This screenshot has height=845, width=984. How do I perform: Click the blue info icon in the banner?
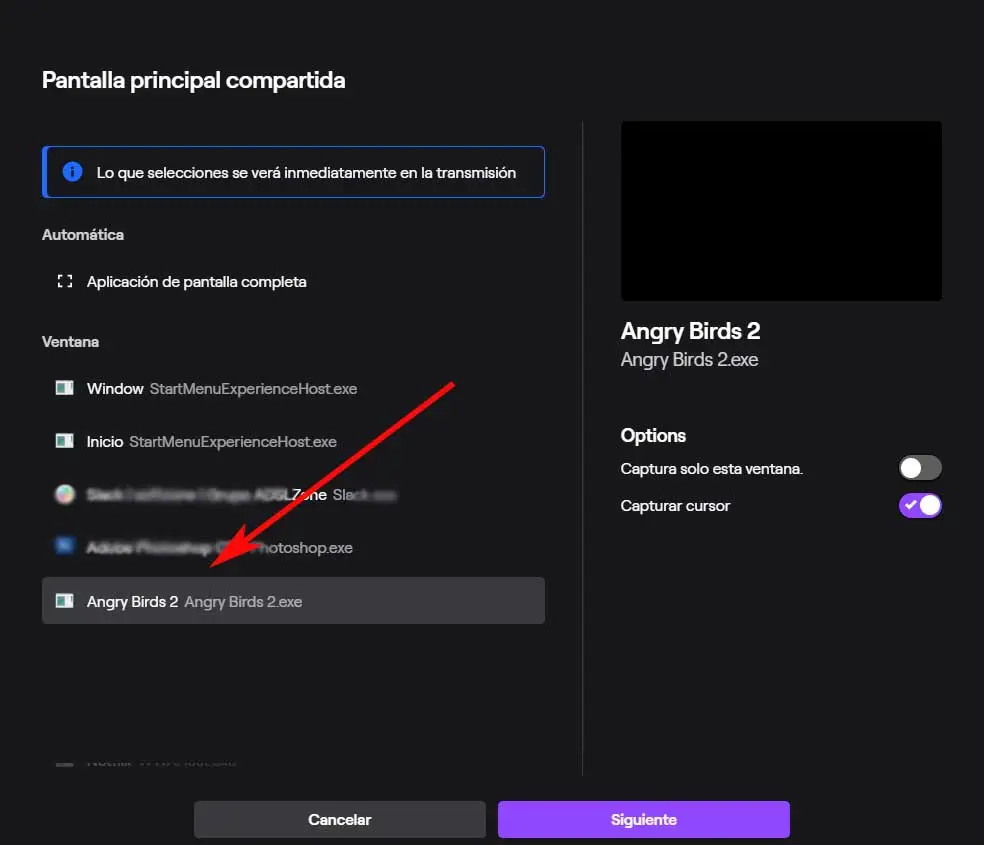click(72, 171)
